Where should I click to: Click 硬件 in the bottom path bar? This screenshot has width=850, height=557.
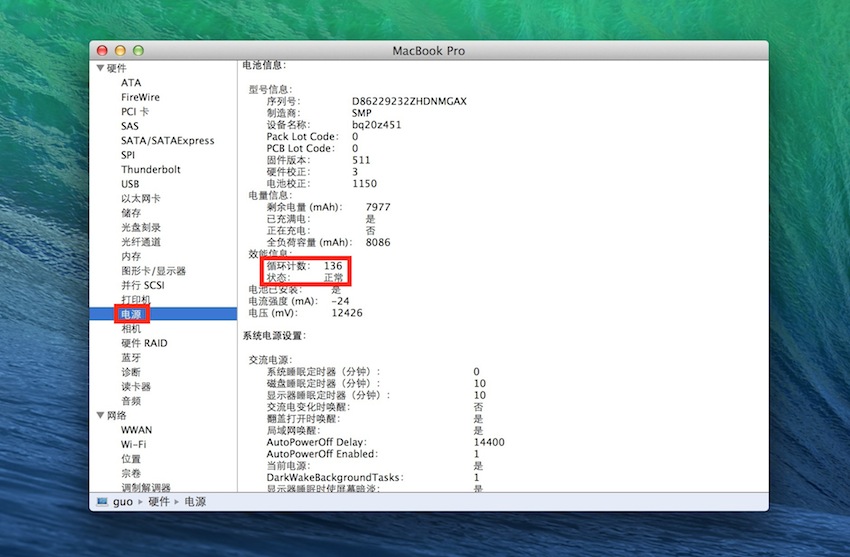click(159, 502)
